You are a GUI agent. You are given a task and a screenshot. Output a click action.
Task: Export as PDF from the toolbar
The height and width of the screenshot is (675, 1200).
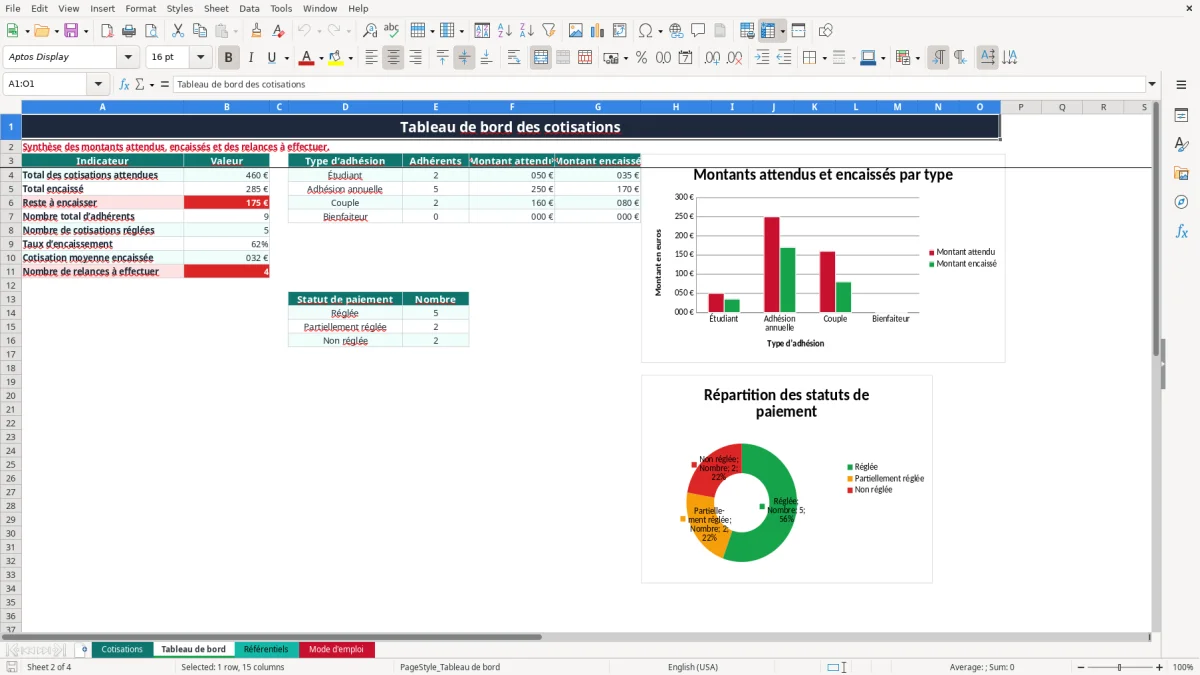pyautogui.click(x=108, y=31)
